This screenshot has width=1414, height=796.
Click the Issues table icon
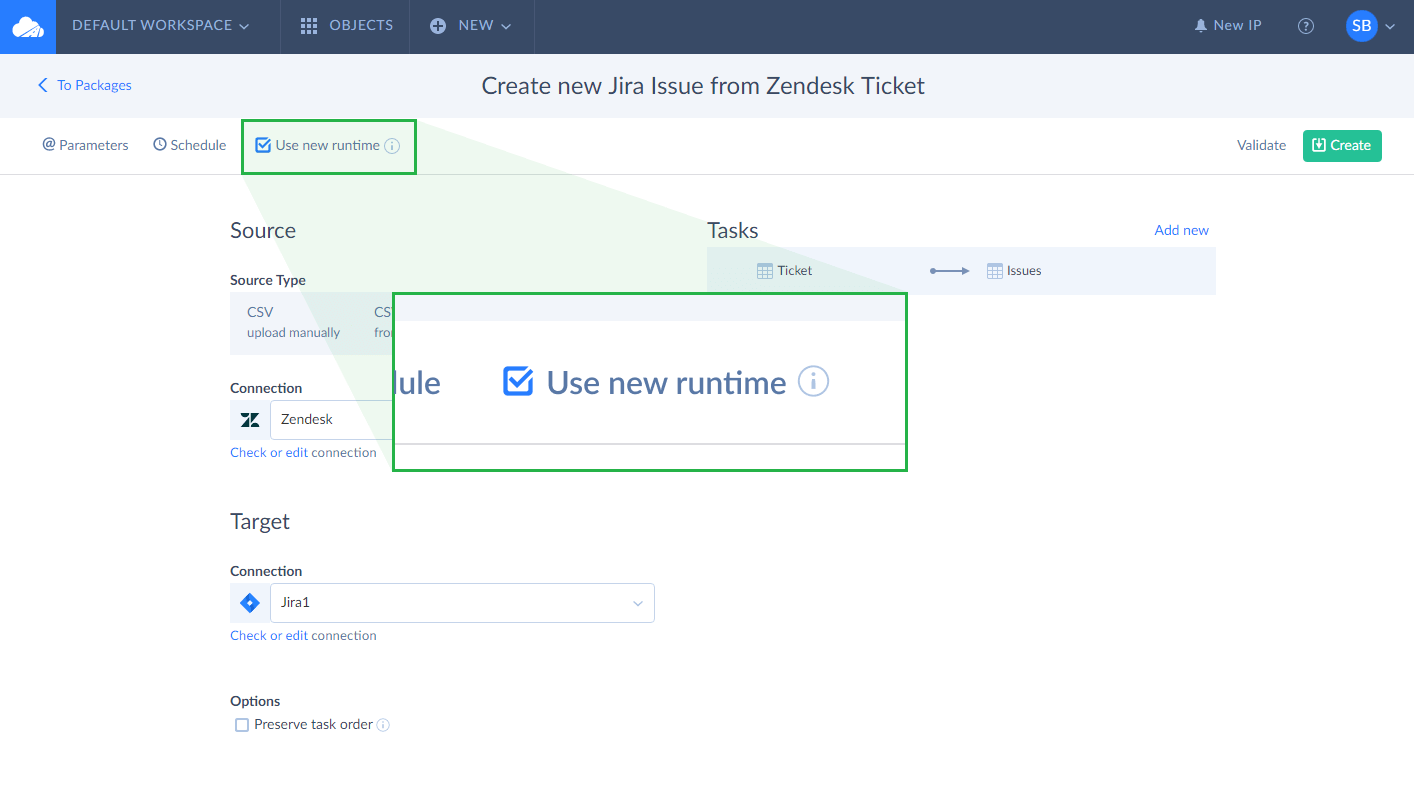[995, 271]
